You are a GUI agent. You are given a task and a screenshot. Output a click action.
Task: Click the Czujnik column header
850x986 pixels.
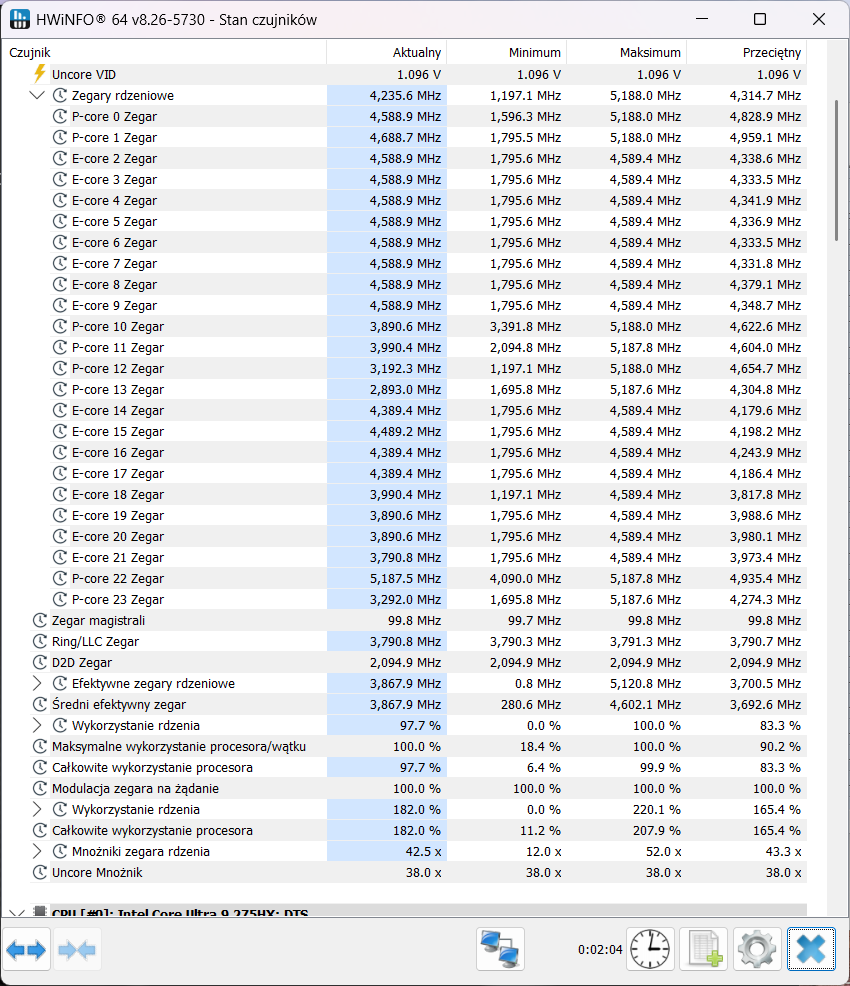coord(166,53)
